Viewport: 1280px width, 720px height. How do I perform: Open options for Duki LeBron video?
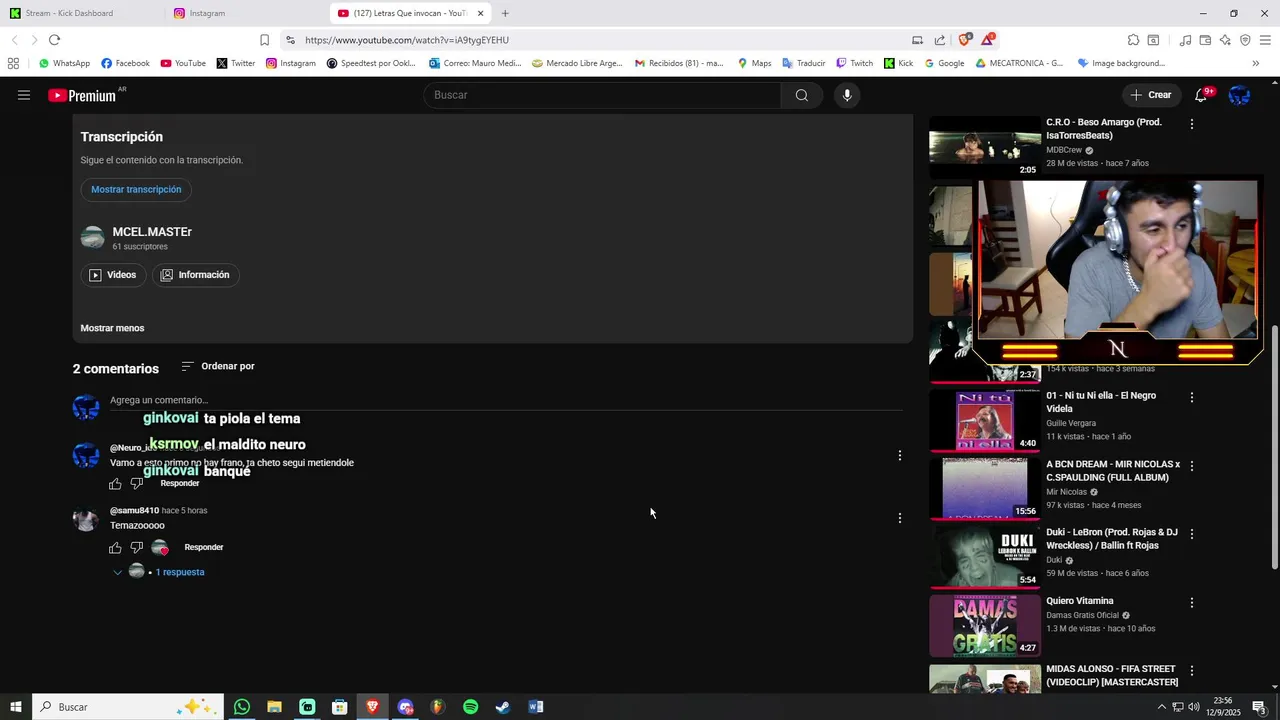[1191, 534]
